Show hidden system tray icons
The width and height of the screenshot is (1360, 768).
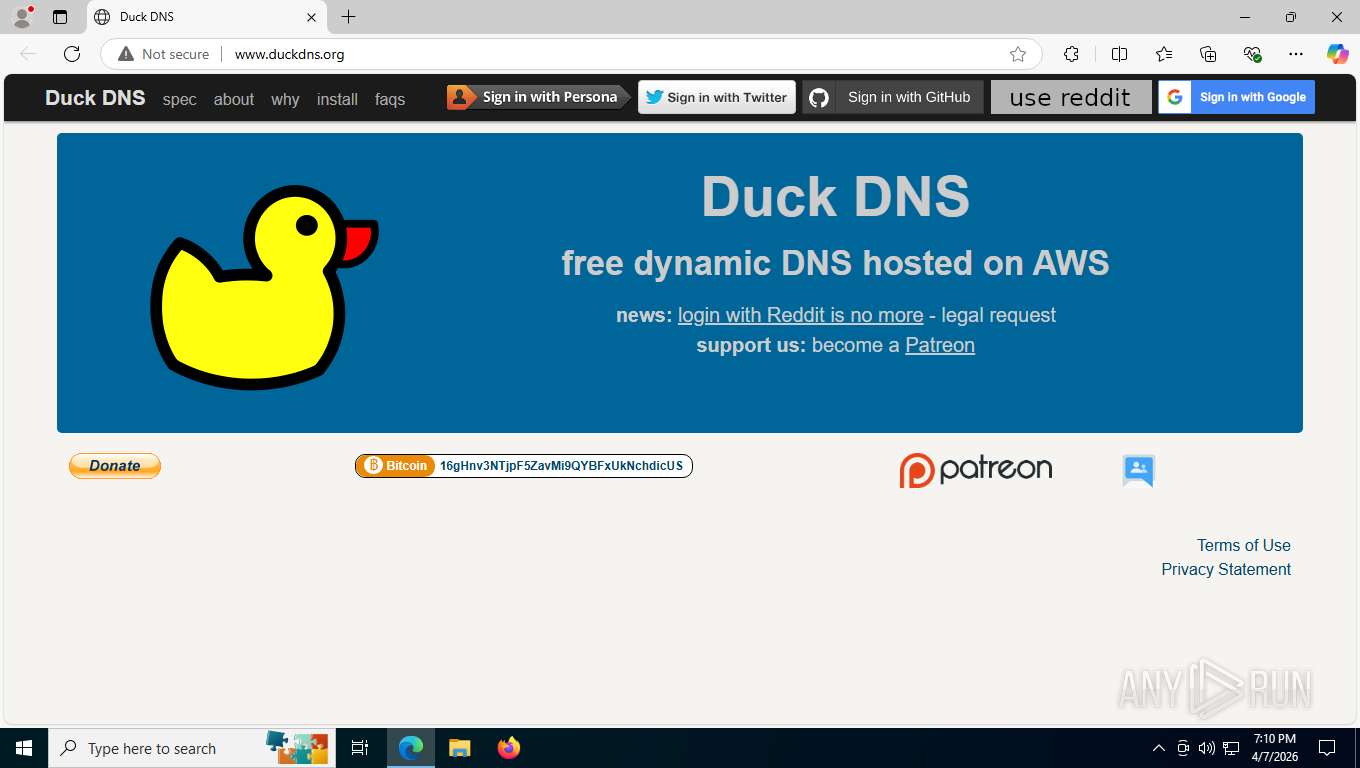(1159, 748)
